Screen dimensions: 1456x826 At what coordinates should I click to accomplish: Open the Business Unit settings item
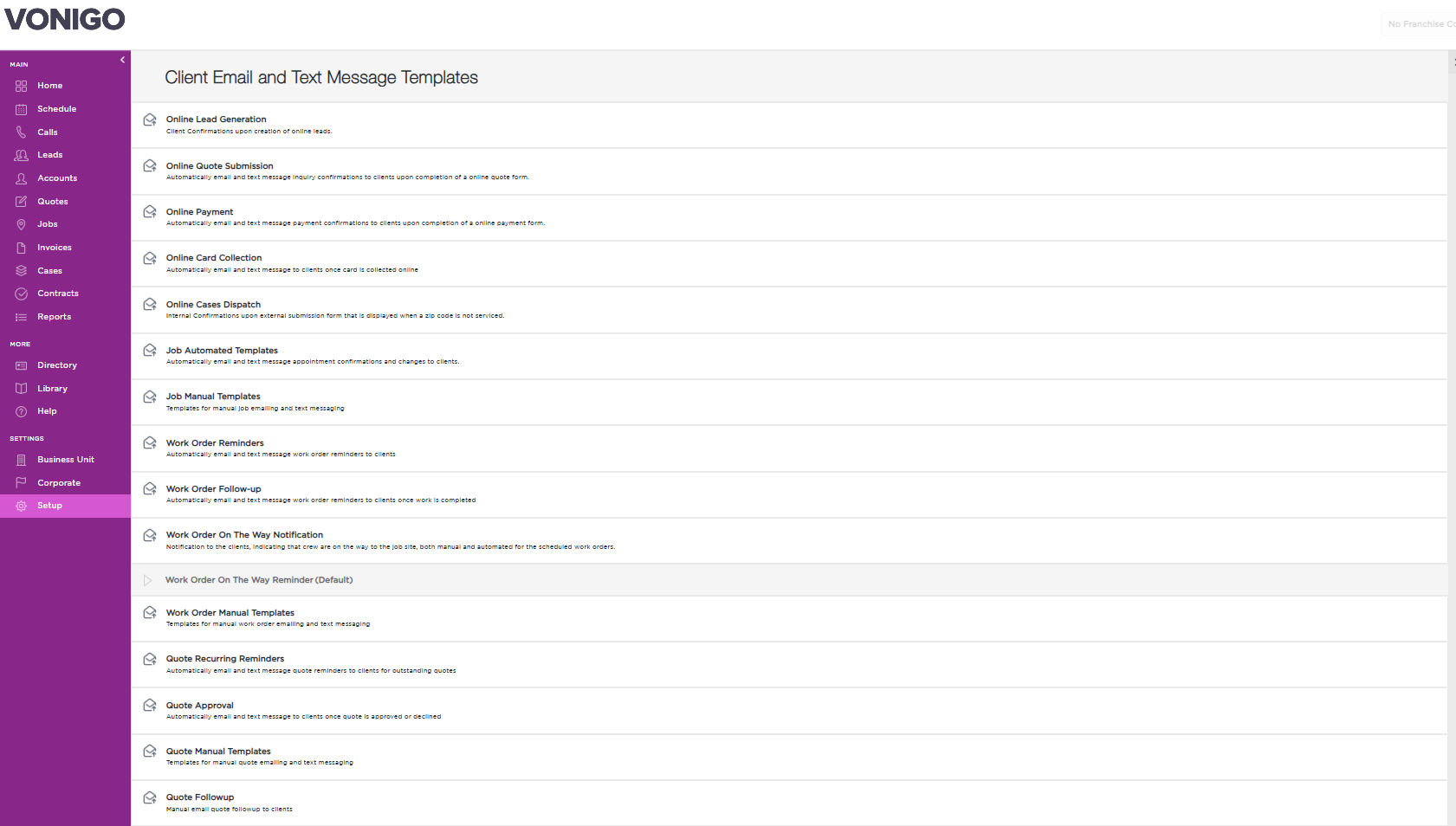click(x=65, y=460)
